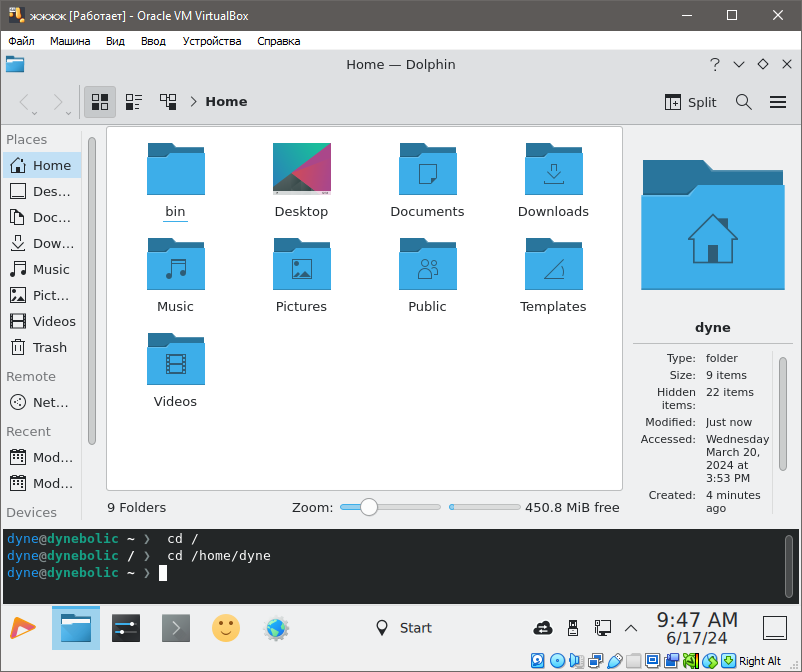Screen dimensions: 802x672
Task: Click the Back navigation arrow
Action: pos(24,102)
